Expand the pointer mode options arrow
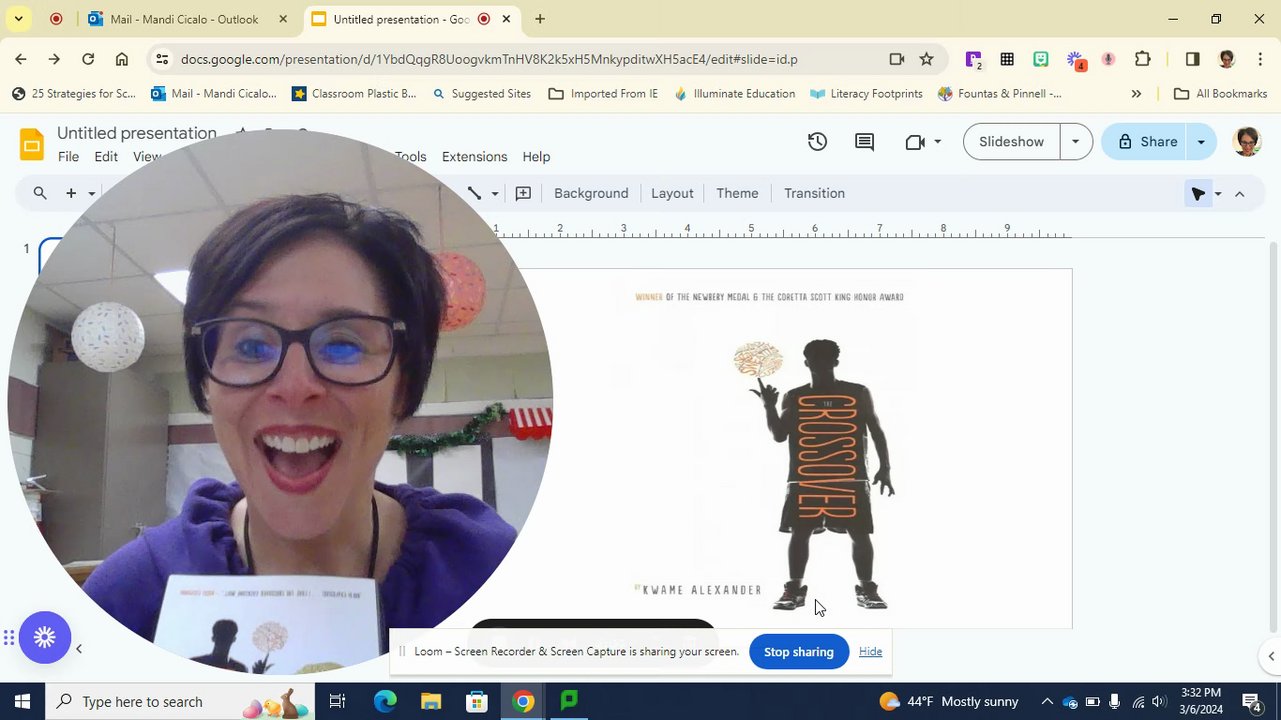The height and width of the screenshot is (720, 1281). click(1218, 194)
